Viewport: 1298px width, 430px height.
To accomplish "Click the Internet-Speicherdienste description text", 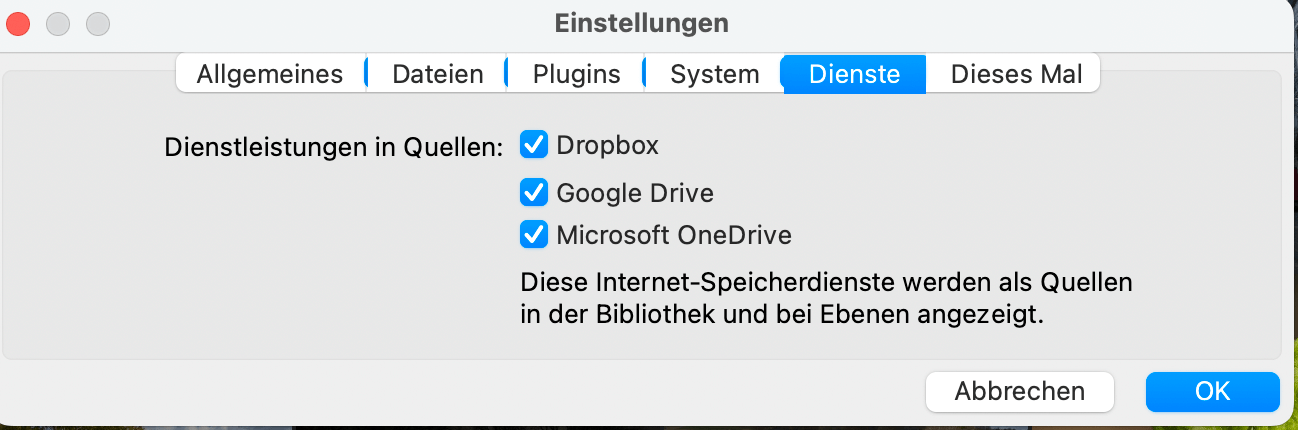I will tap(826, 298).
